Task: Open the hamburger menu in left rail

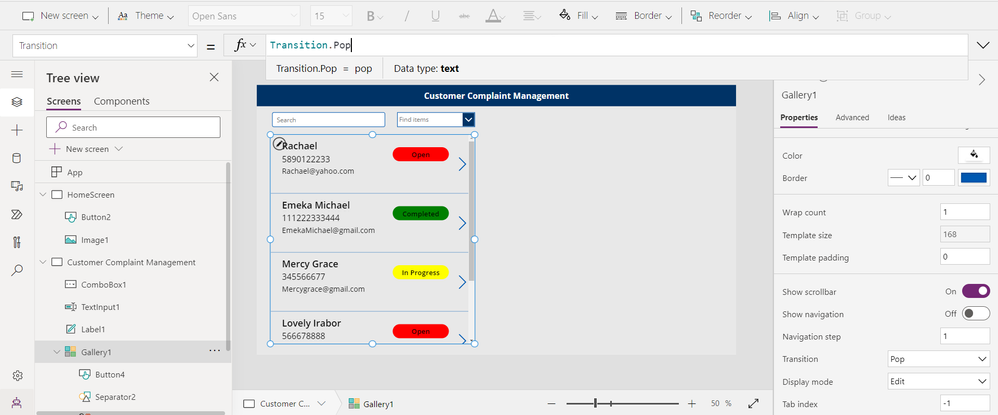Action: (17, 74)
